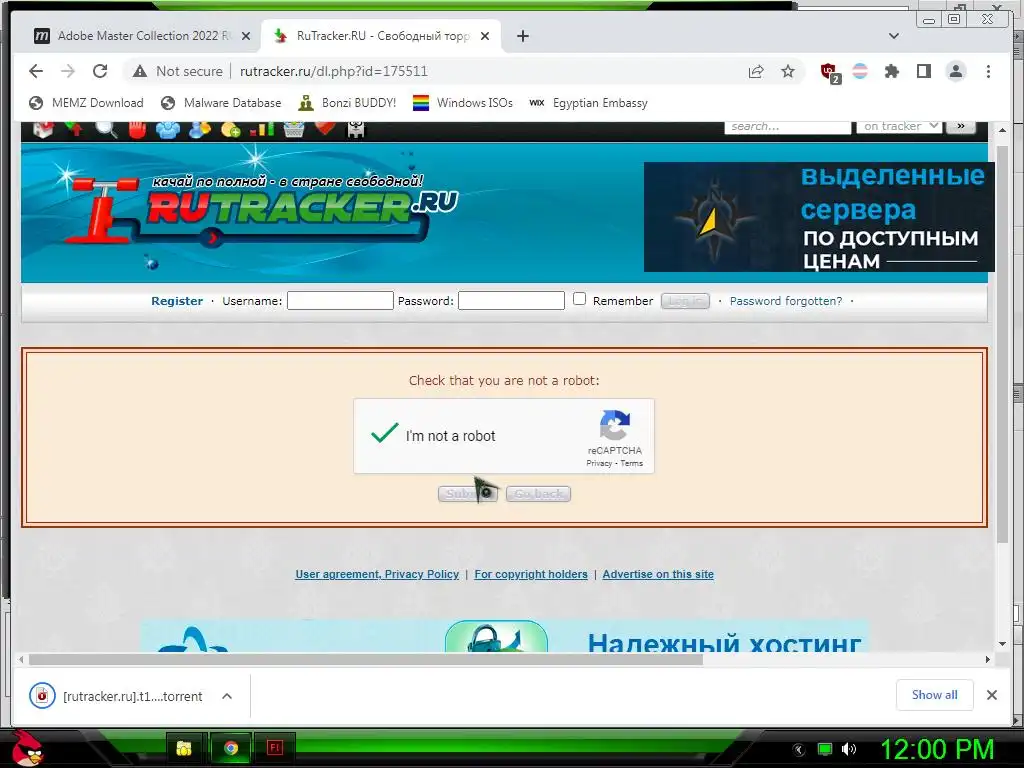Click the red and green arrows tracker icon
The height and width of the screenshot is (768, 1024).
pos(74,129)
